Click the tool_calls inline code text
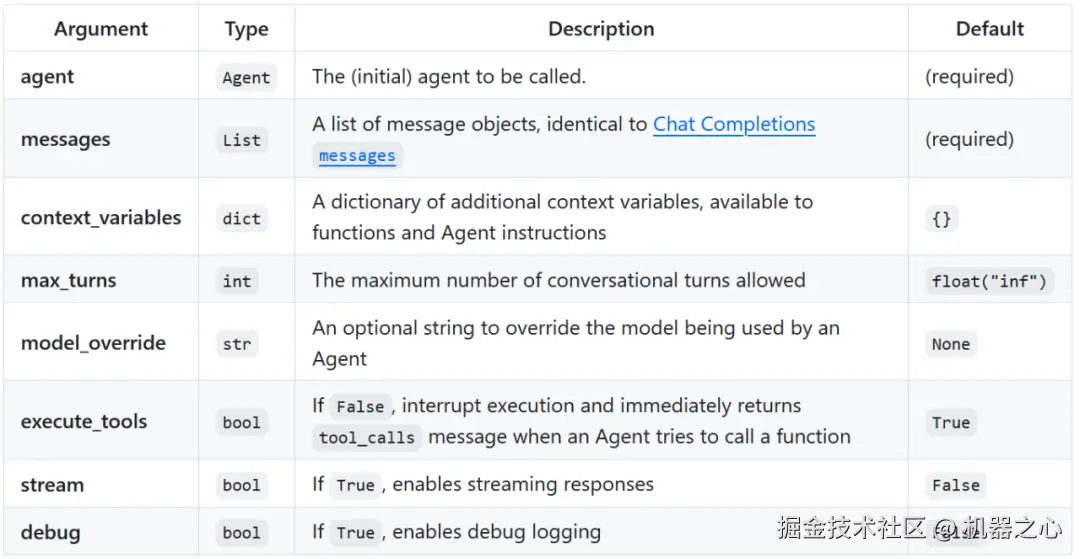 tap(367, 438)
